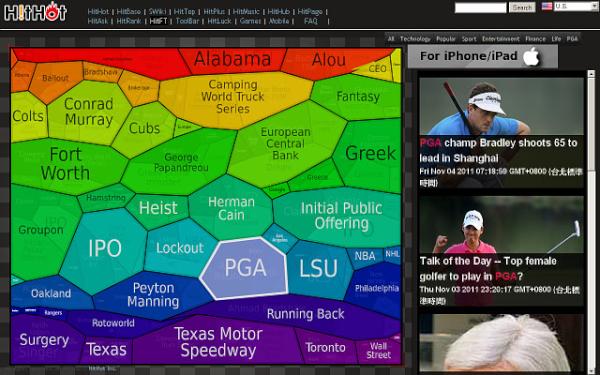Select the All category tab
600x375 pixels.
tap(391, 39)
